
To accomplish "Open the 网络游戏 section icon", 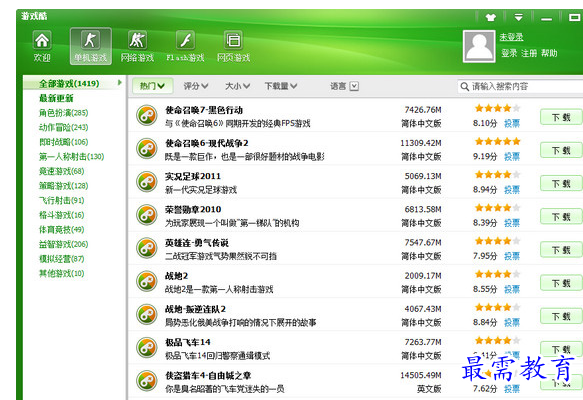I will click(137, 41).
